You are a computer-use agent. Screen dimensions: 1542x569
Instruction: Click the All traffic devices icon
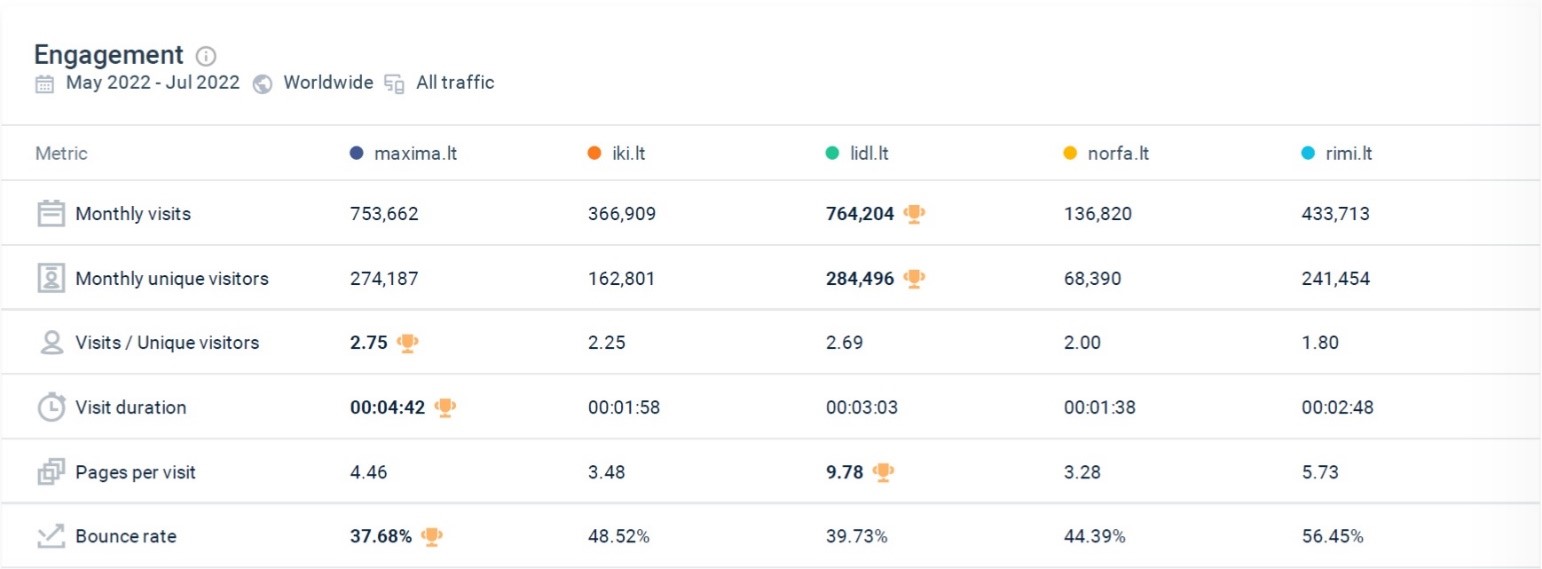[395, 84]
